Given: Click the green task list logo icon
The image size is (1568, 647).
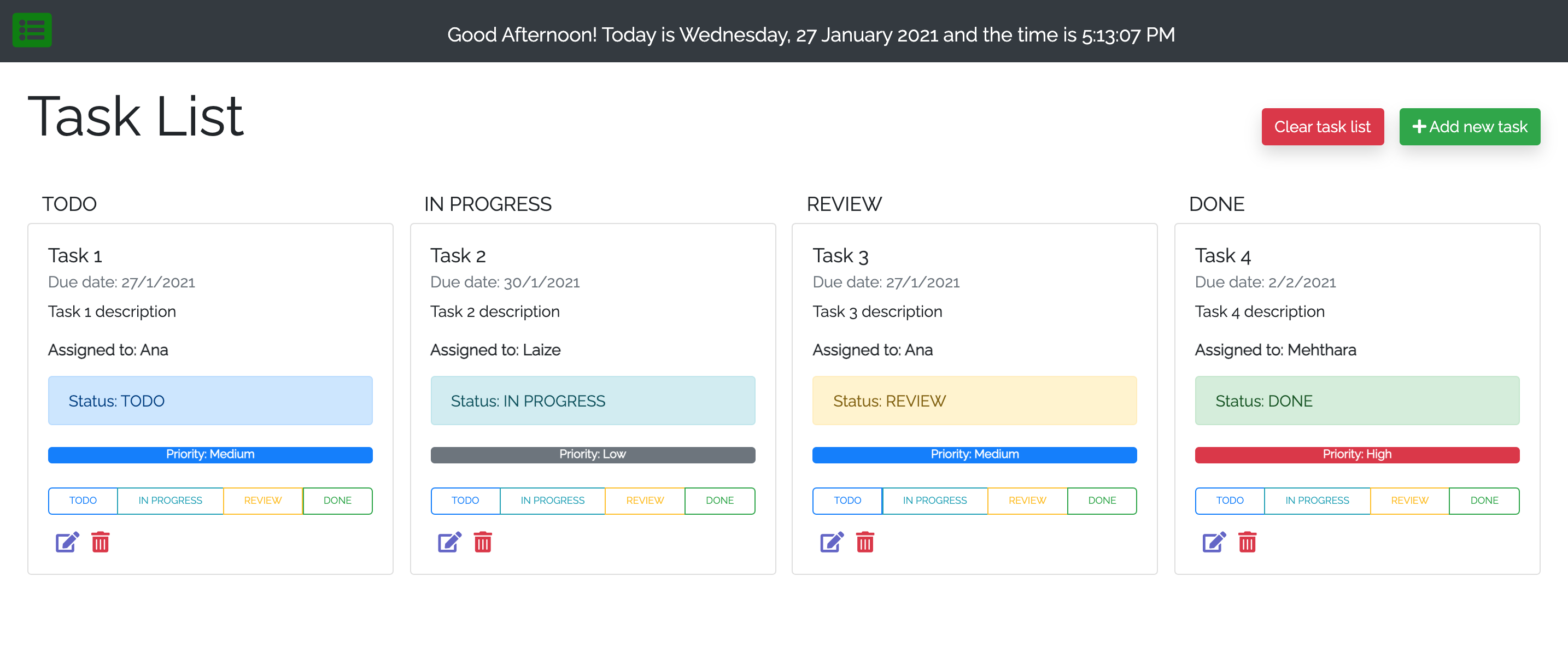Looking at the screenshot, I should 32,30.
